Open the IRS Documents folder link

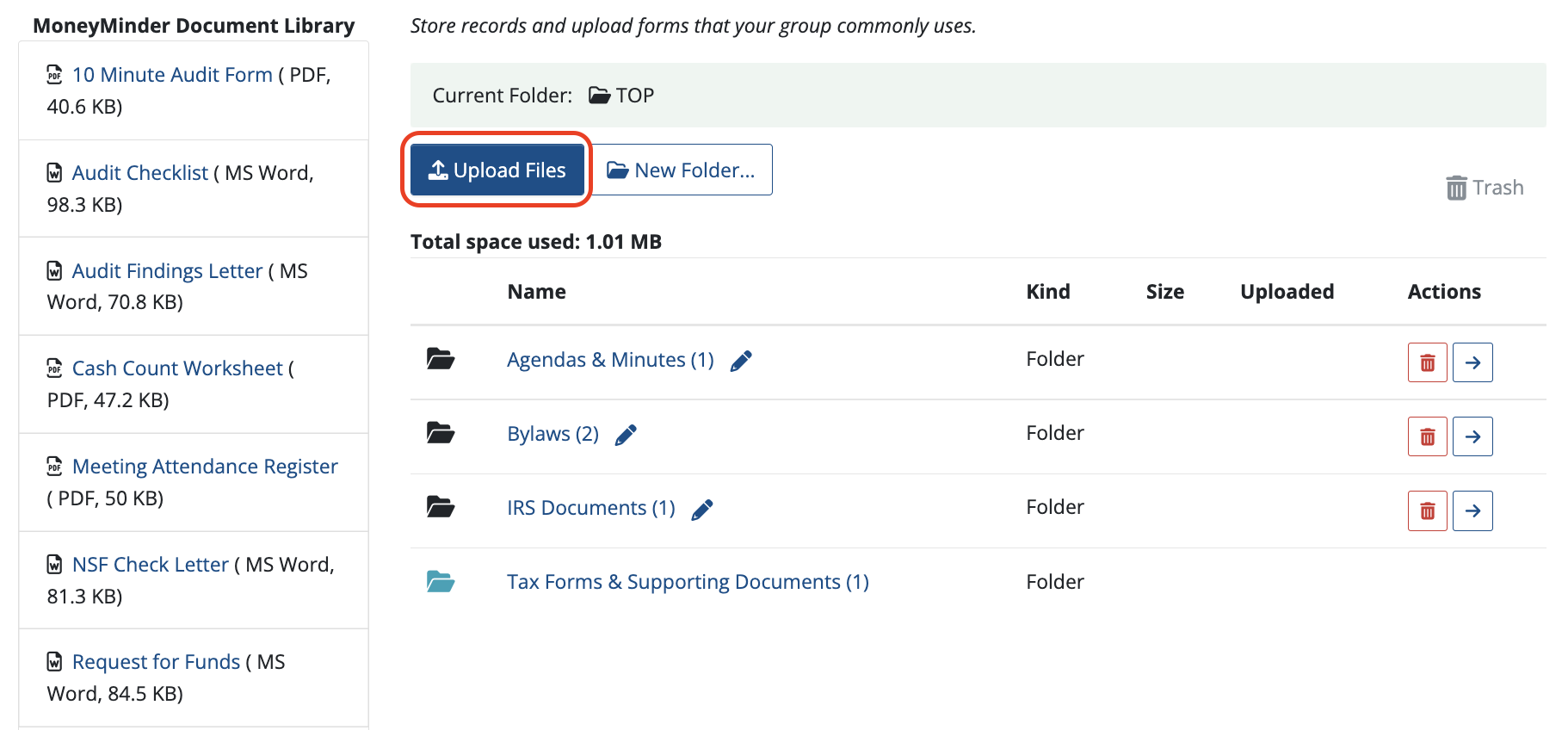(x=590, y=507)
